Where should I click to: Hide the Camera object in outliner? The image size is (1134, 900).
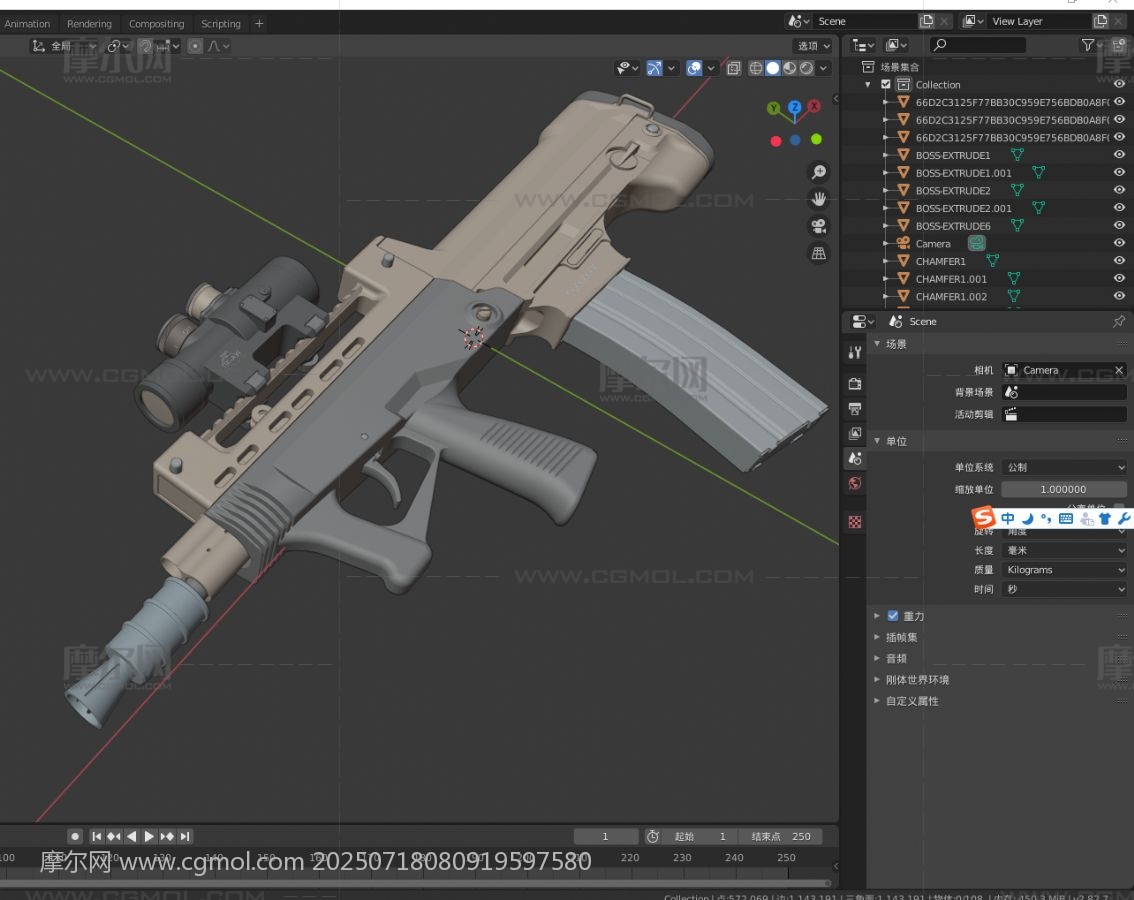pos(1119,243)
